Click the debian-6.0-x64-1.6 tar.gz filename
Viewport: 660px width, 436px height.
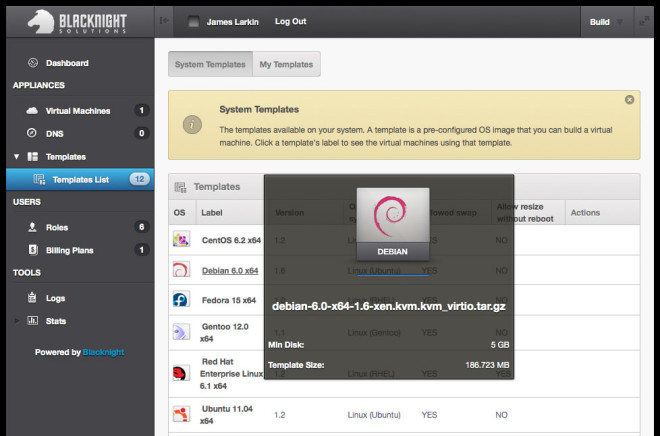[x=389, y=306]
